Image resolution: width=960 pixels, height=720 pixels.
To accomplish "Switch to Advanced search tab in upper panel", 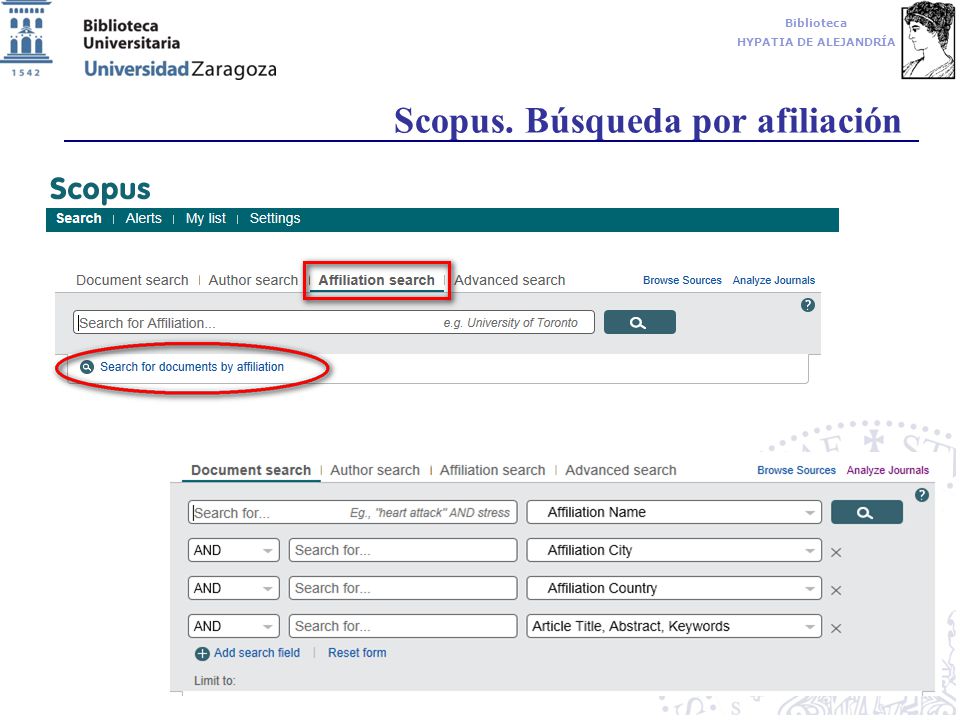I will pyautogui.click(x=509, y=280).
